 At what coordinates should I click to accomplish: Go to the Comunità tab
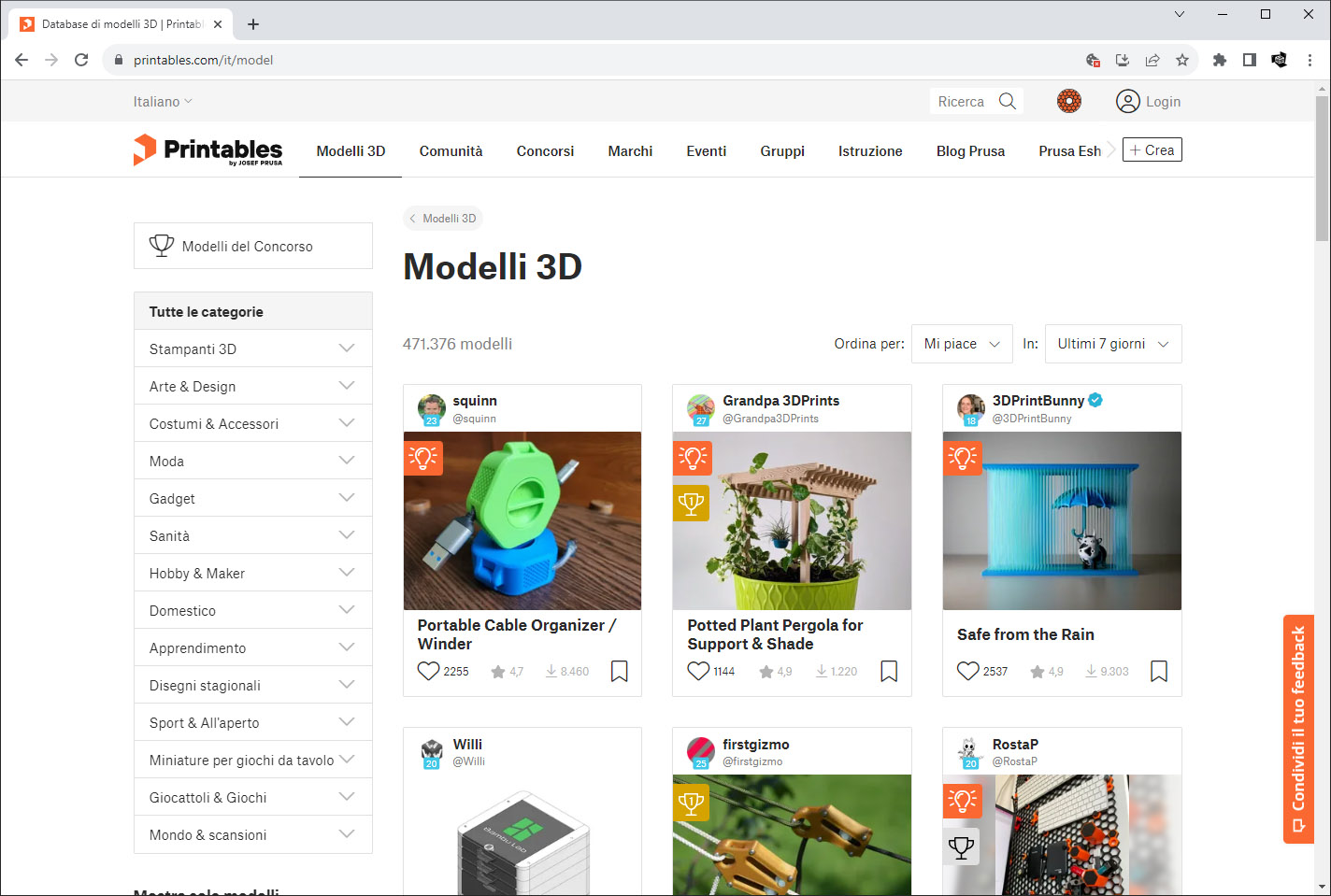(451, 150)
